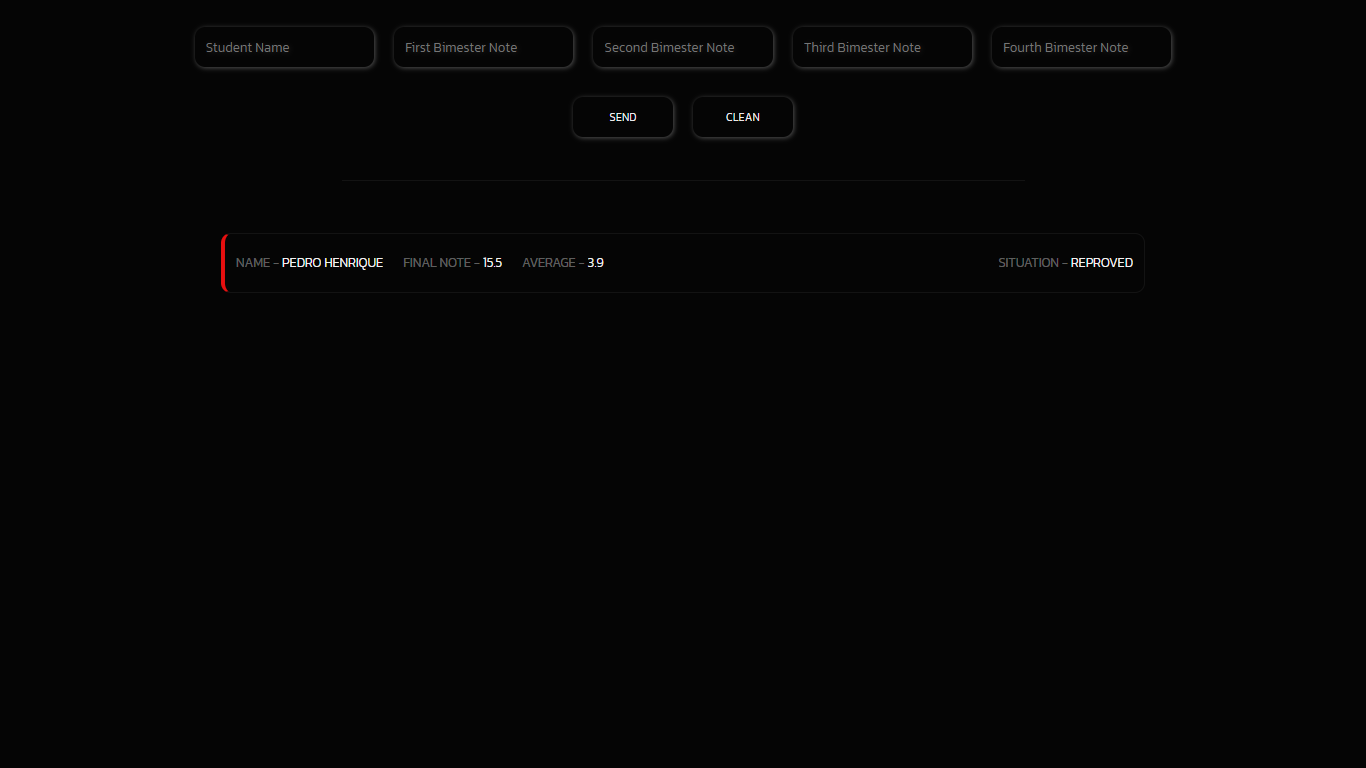
Task: Click the NAME label in result card
Action: click(253, 263)
